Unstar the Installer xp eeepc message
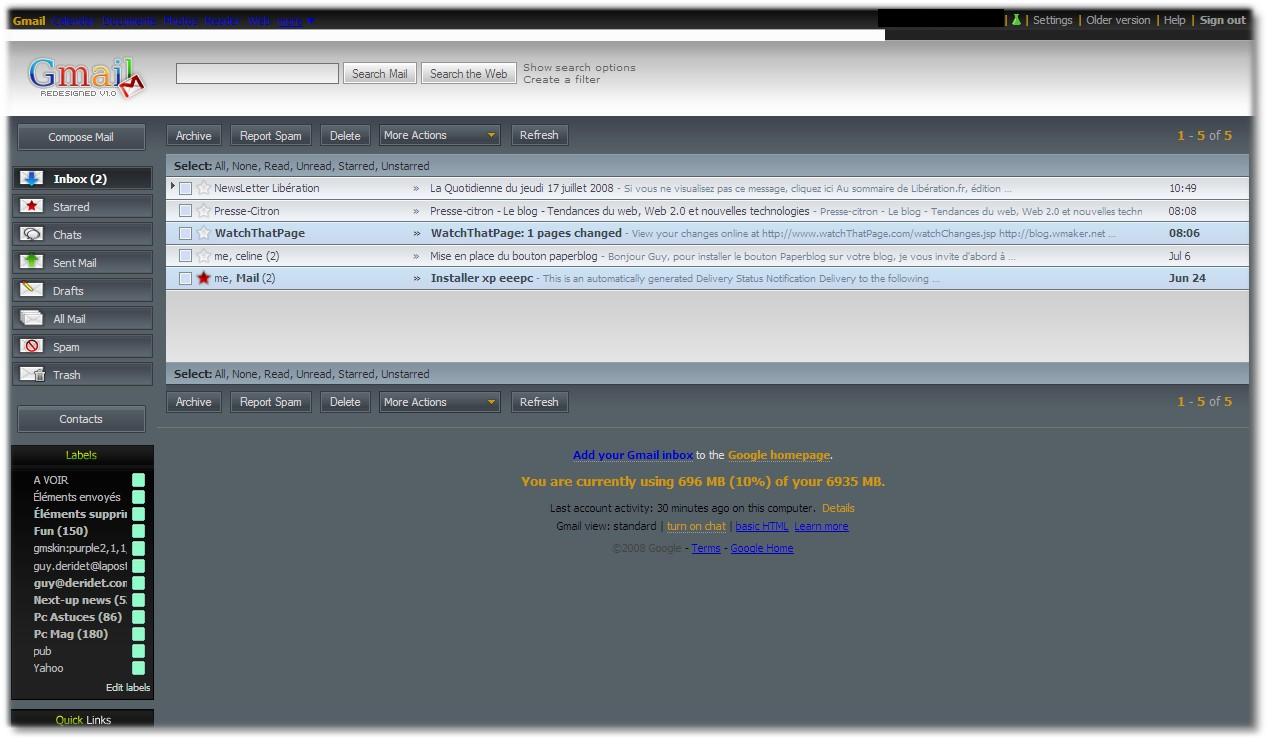This screenshot has width=1272, height=745. click(x=204, y=278)
